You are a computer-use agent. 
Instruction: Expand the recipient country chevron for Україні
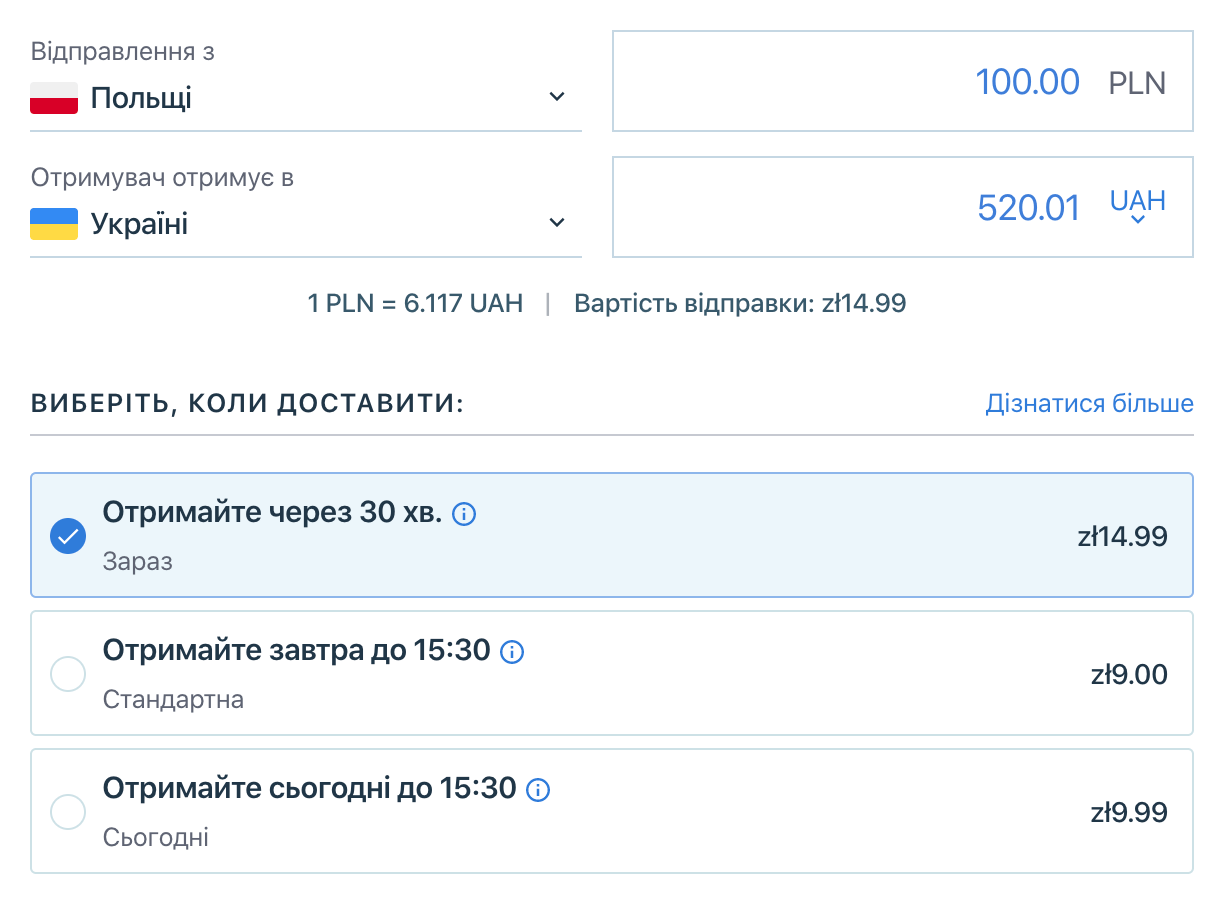(557, 223)
